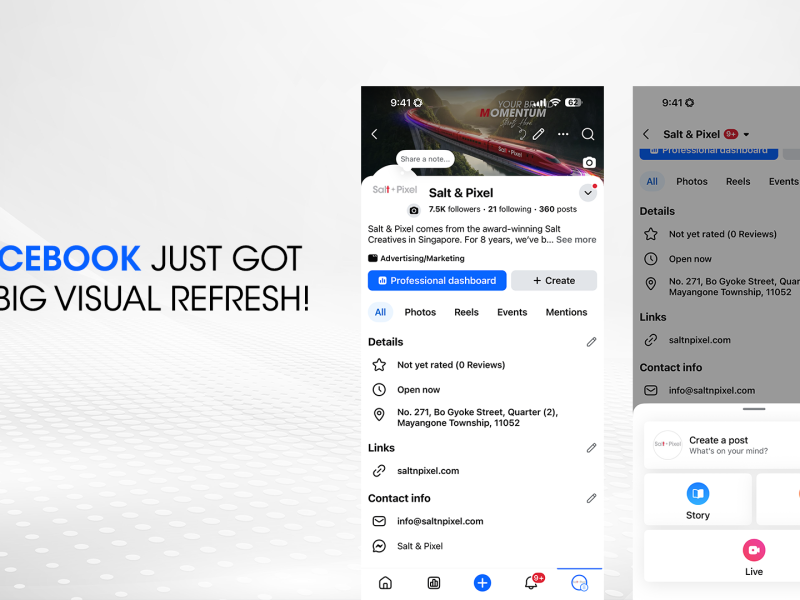Open notifications bell with 9+ badge
This screenshot has width=800, height=600.
532,583
